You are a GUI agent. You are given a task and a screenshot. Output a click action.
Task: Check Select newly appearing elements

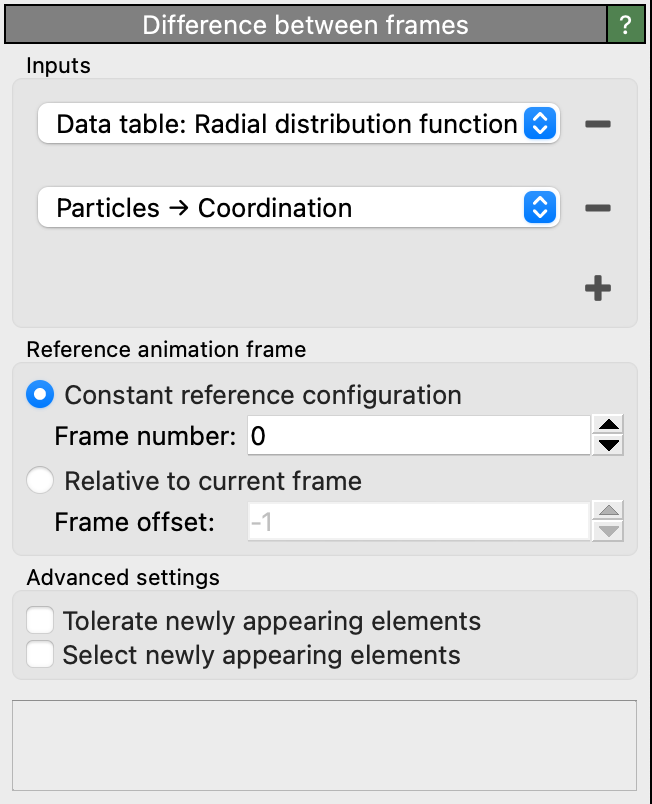(x=41, y=655)
